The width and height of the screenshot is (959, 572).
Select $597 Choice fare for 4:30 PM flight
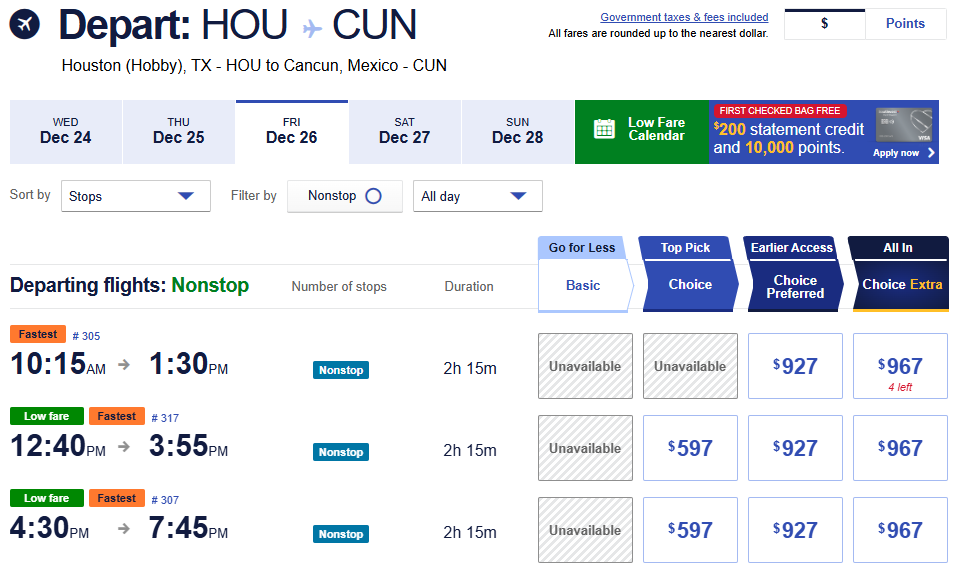tap(690, 530)
